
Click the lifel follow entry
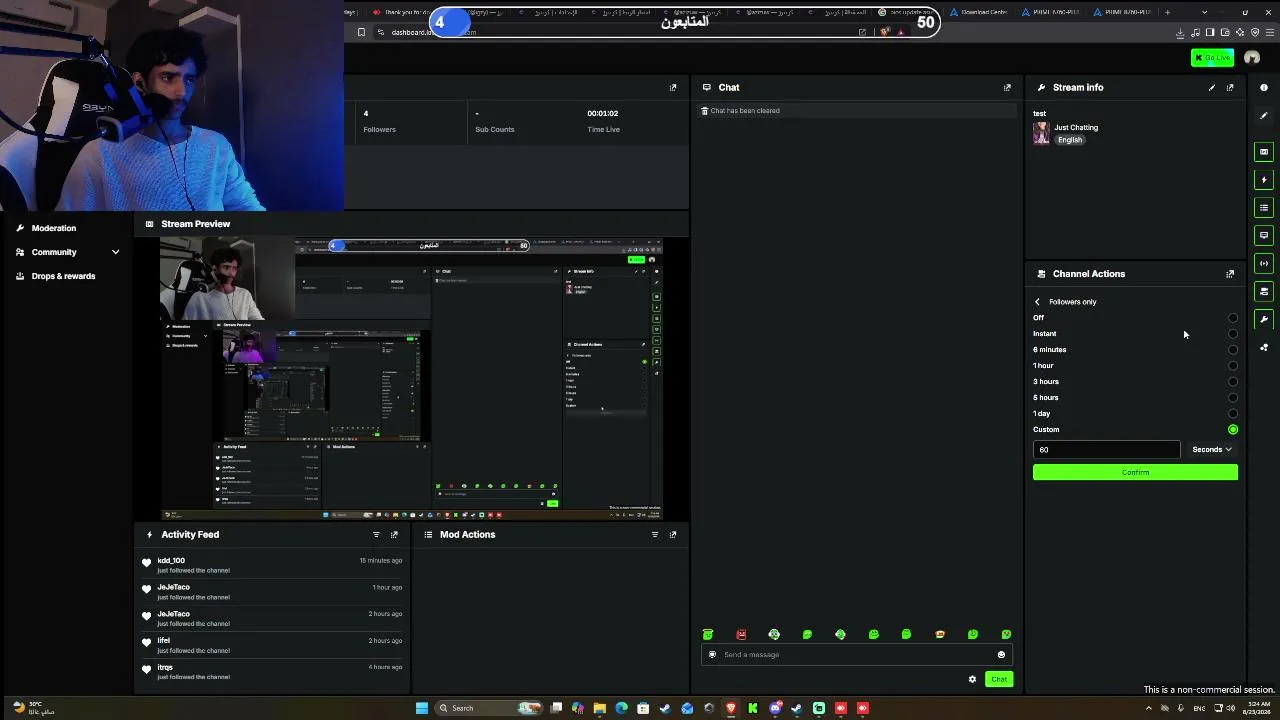(x=273, y=646)
